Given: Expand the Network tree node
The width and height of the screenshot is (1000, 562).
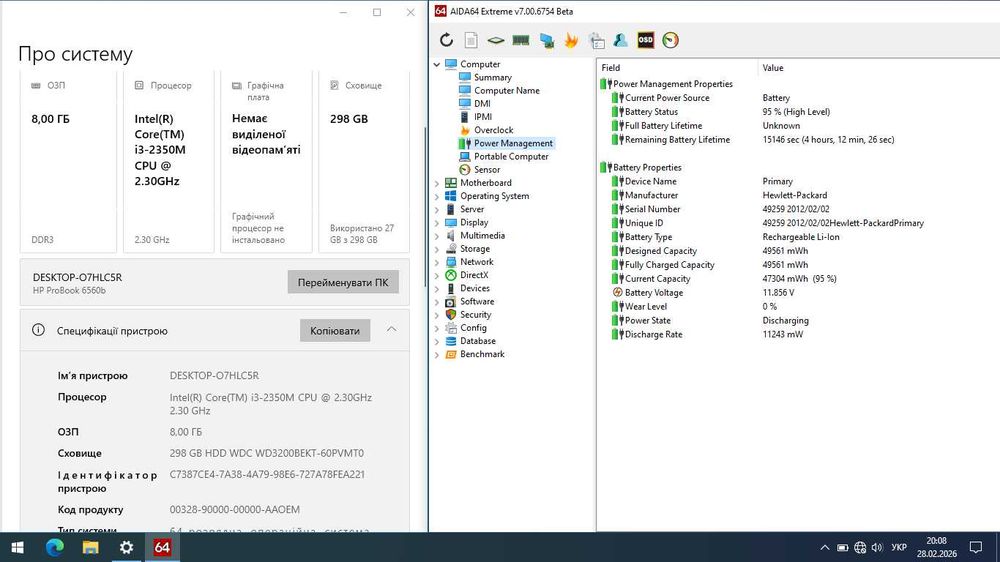Looking at the screenshot, I should [x=437, y=262].
